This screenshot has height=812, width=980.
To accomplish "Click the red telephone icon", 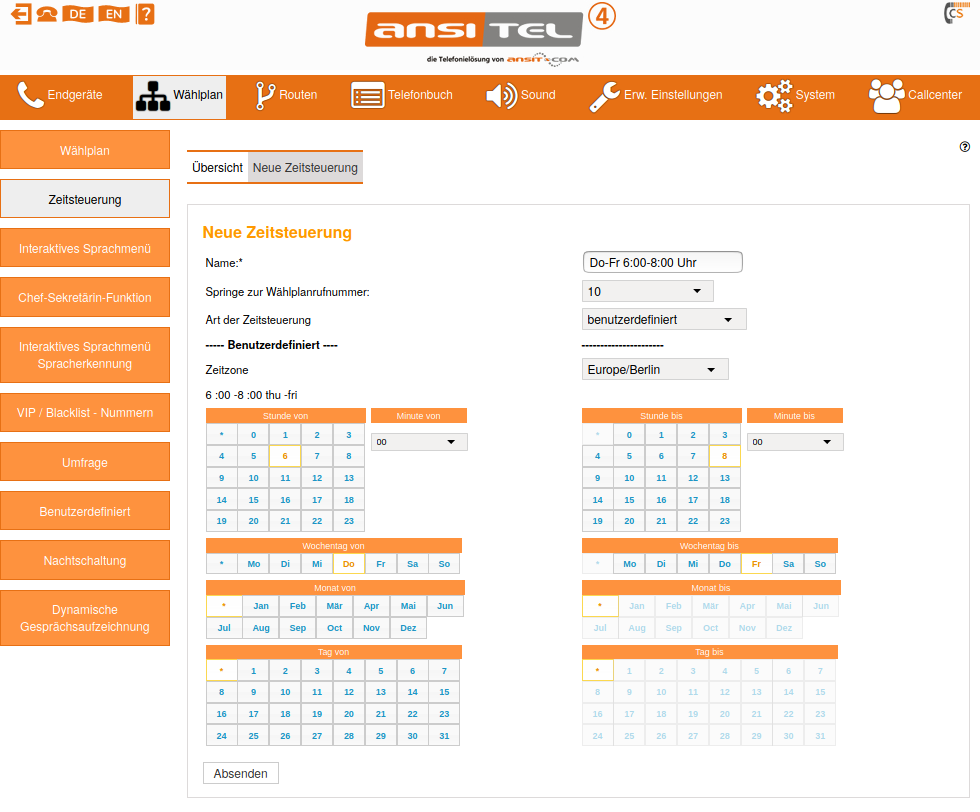I will (x=46, y=14).
